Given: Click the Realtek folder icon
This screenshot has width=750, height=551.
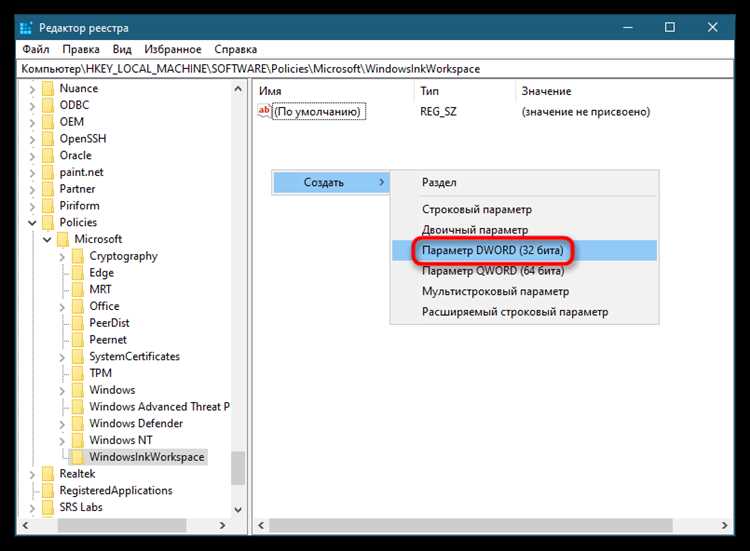Looking at the screenshot, I should click(48, 474).
